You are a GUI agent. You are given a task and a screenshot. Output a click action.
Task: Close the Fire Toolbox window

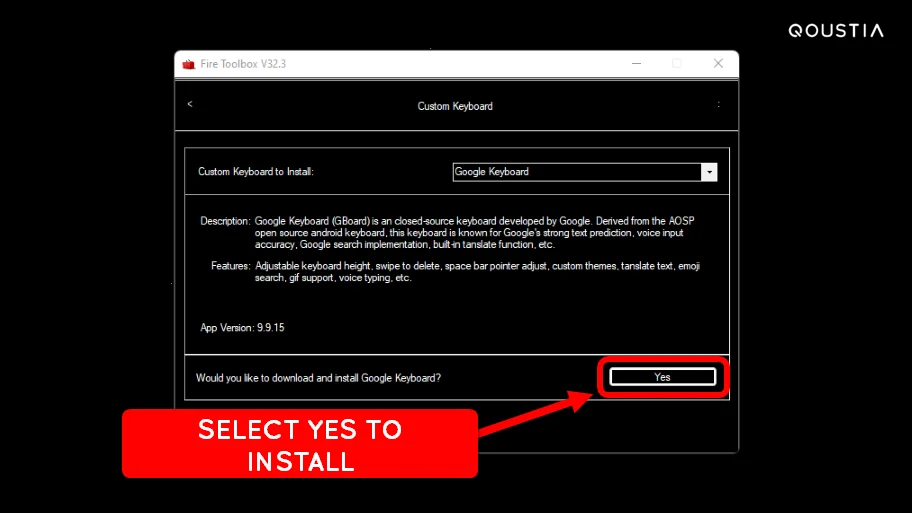pos(718,63)
